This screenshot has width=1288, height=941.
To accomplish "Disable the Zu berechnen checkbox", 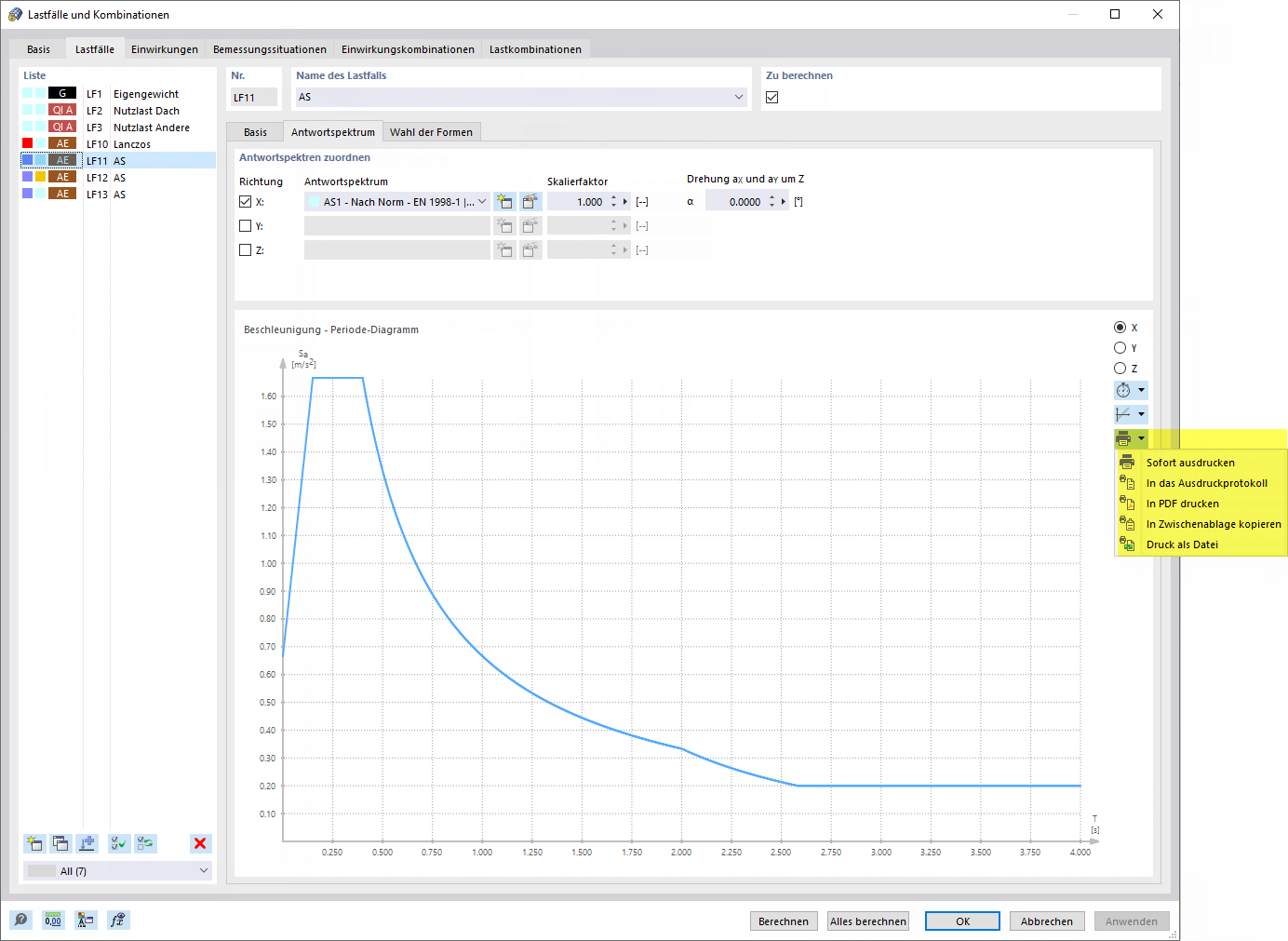I will (771, 97).
